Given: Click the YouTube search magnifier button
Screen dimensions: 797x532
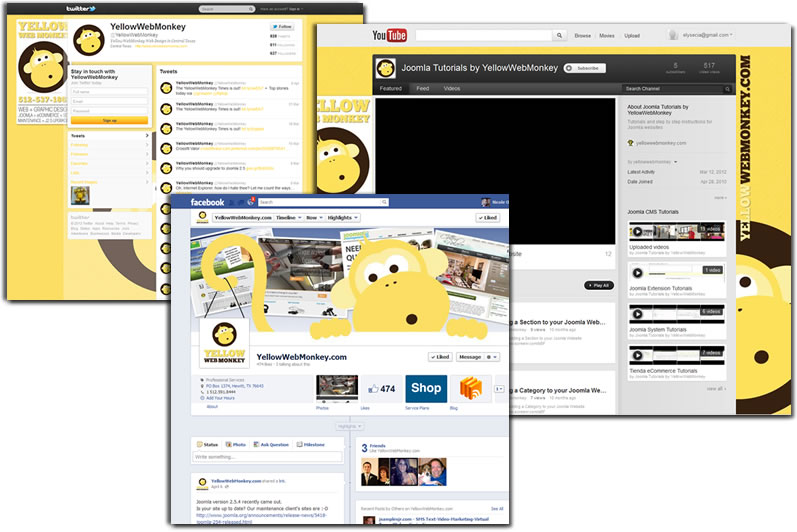Looking at the screenshot, I should coord(559,36).
